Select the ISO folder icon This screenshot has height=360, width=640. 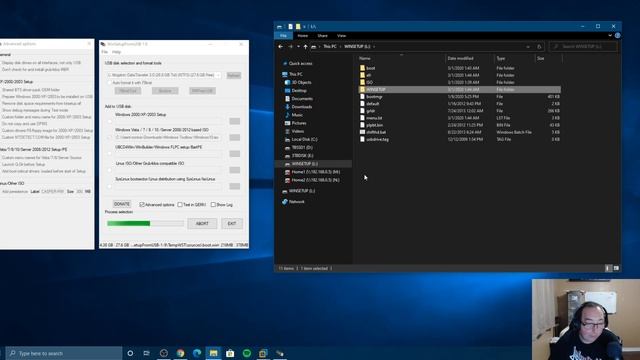[362, 82]
